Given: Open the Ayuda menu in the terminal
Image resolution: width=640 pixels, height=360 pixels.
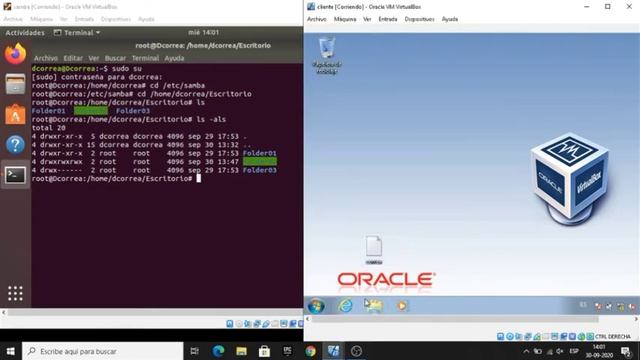Looking at the screenshot, I should coord(174,58).
